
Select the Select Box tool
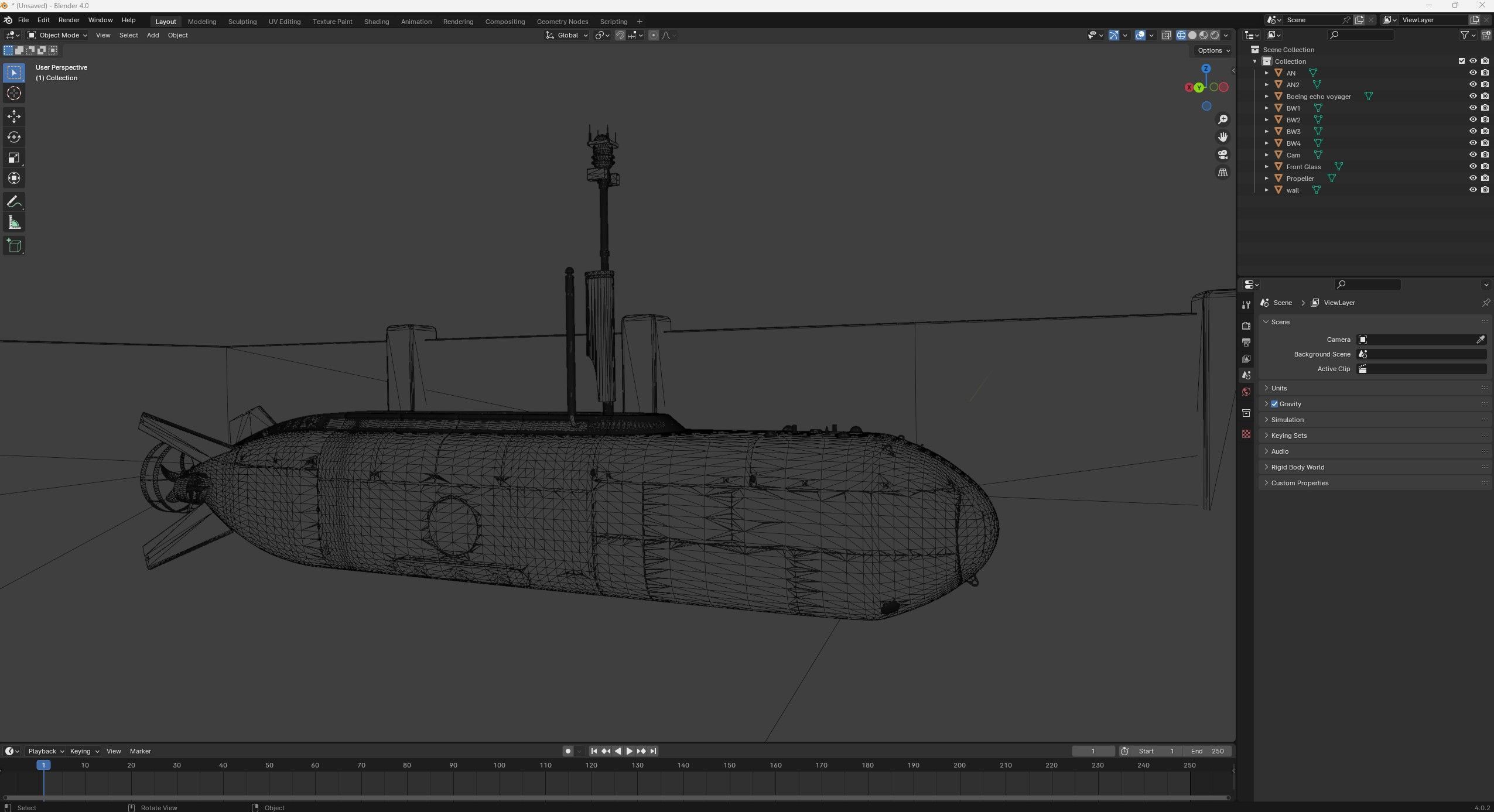[14, 73]
